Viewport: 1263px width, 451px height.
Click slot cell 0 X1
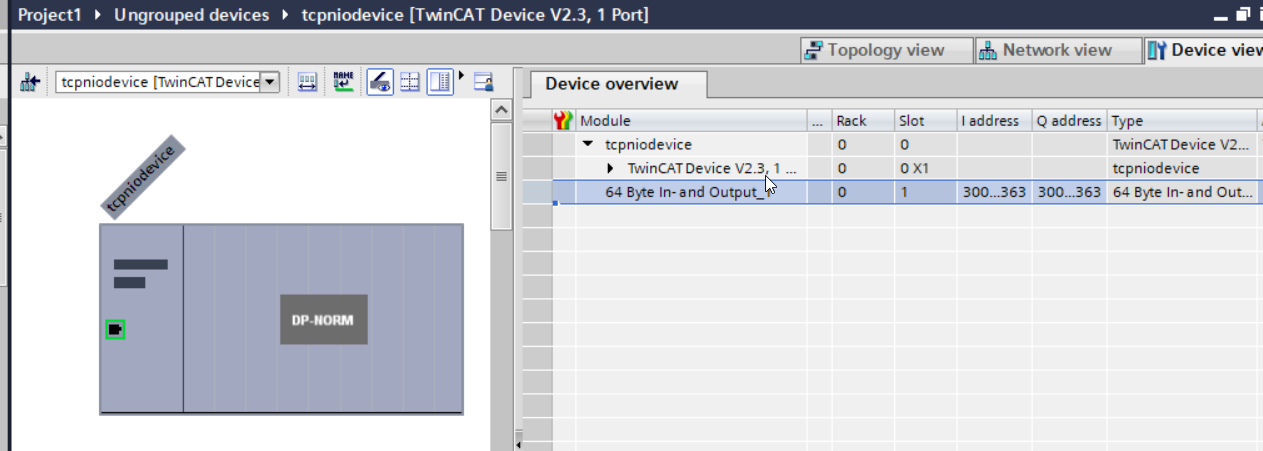(x=925, y=168)
